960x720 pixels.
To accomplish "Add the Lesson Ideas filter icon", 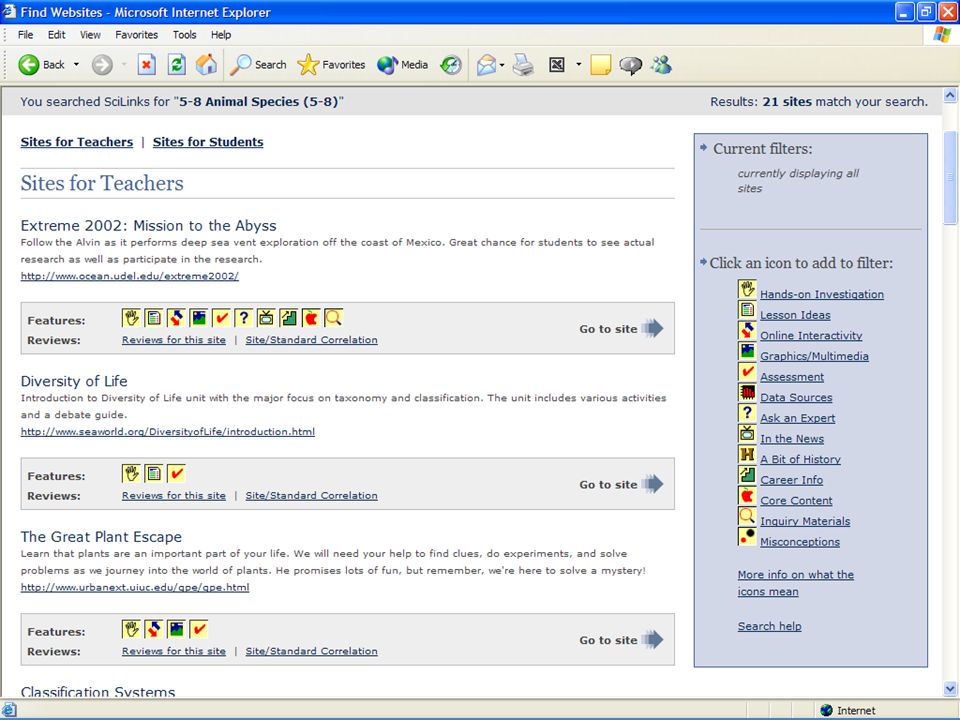I will [x=747, y=309].
